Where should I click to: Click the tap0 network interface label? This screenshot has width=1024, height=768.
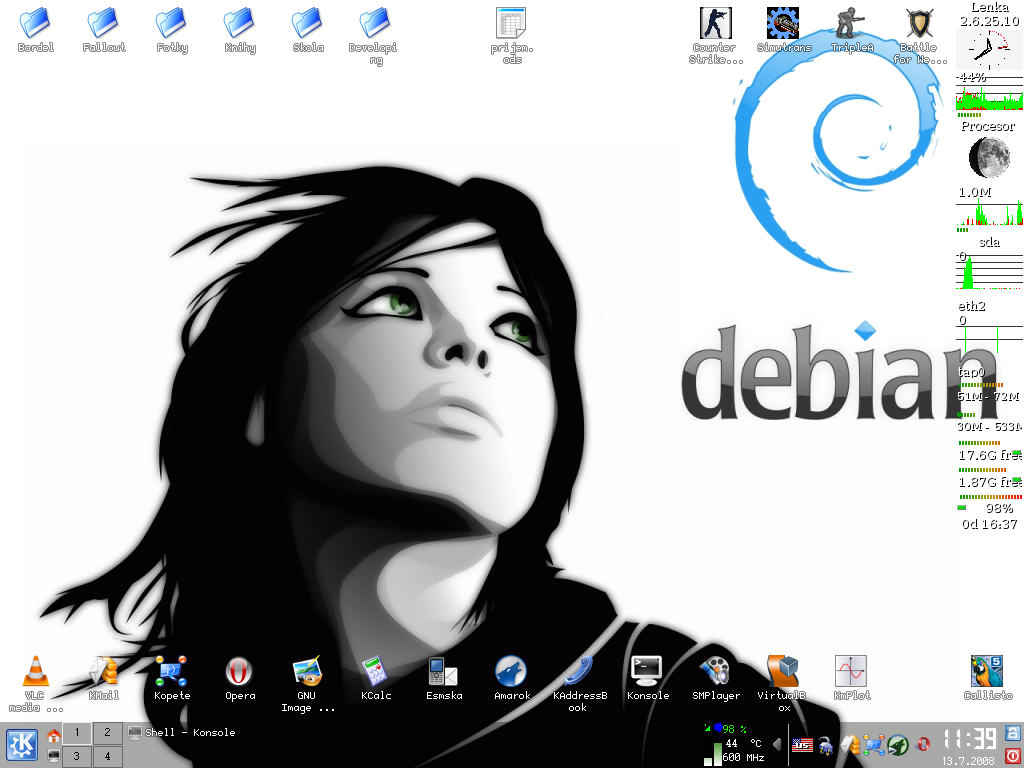pos(971,372)
